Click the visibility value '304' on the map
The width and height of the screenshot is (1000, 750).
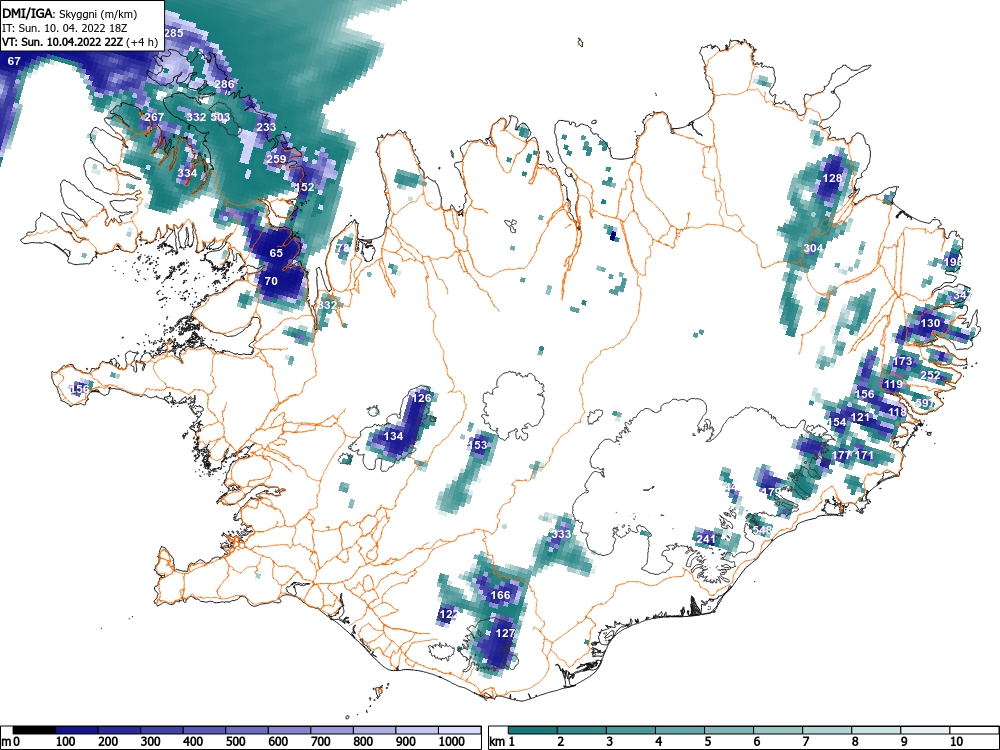click(x=812, y=248)
